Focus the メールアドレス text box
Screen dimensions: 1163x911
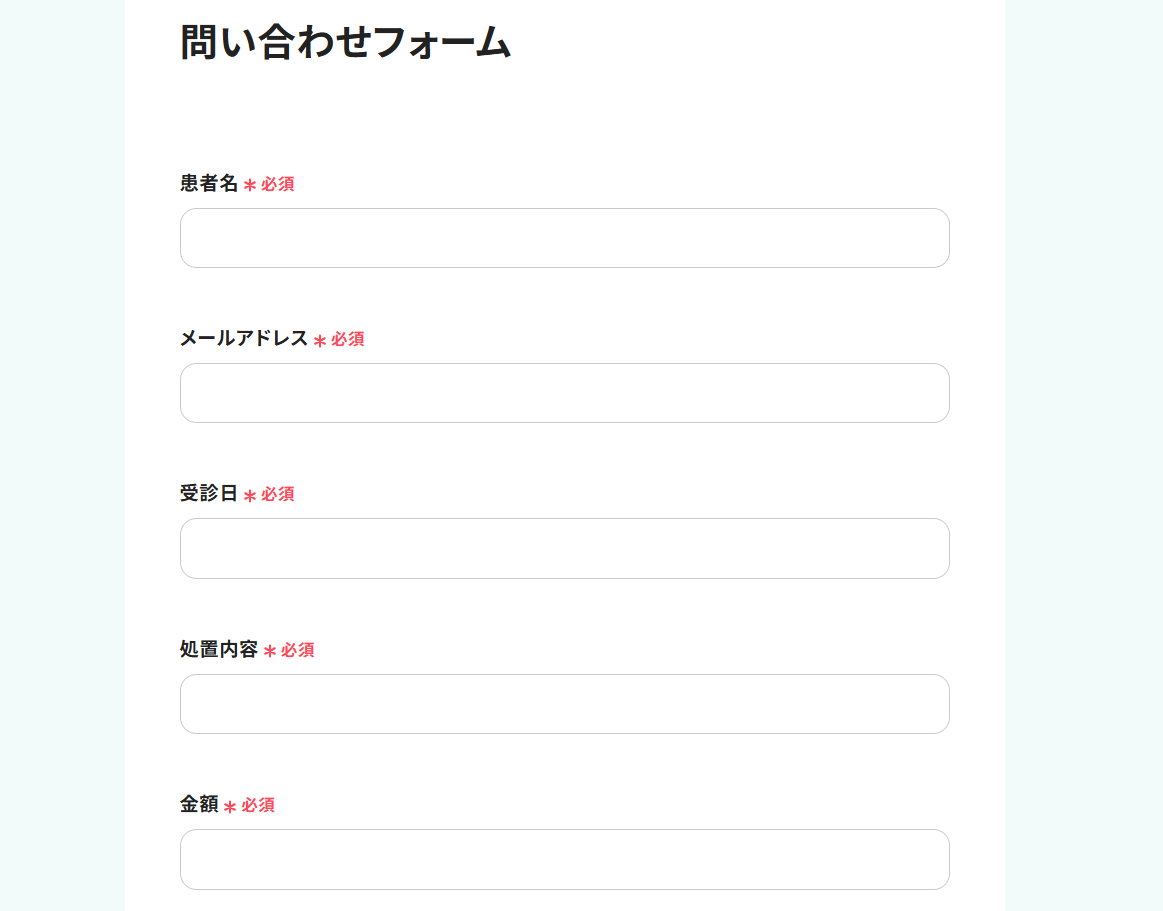564,393
